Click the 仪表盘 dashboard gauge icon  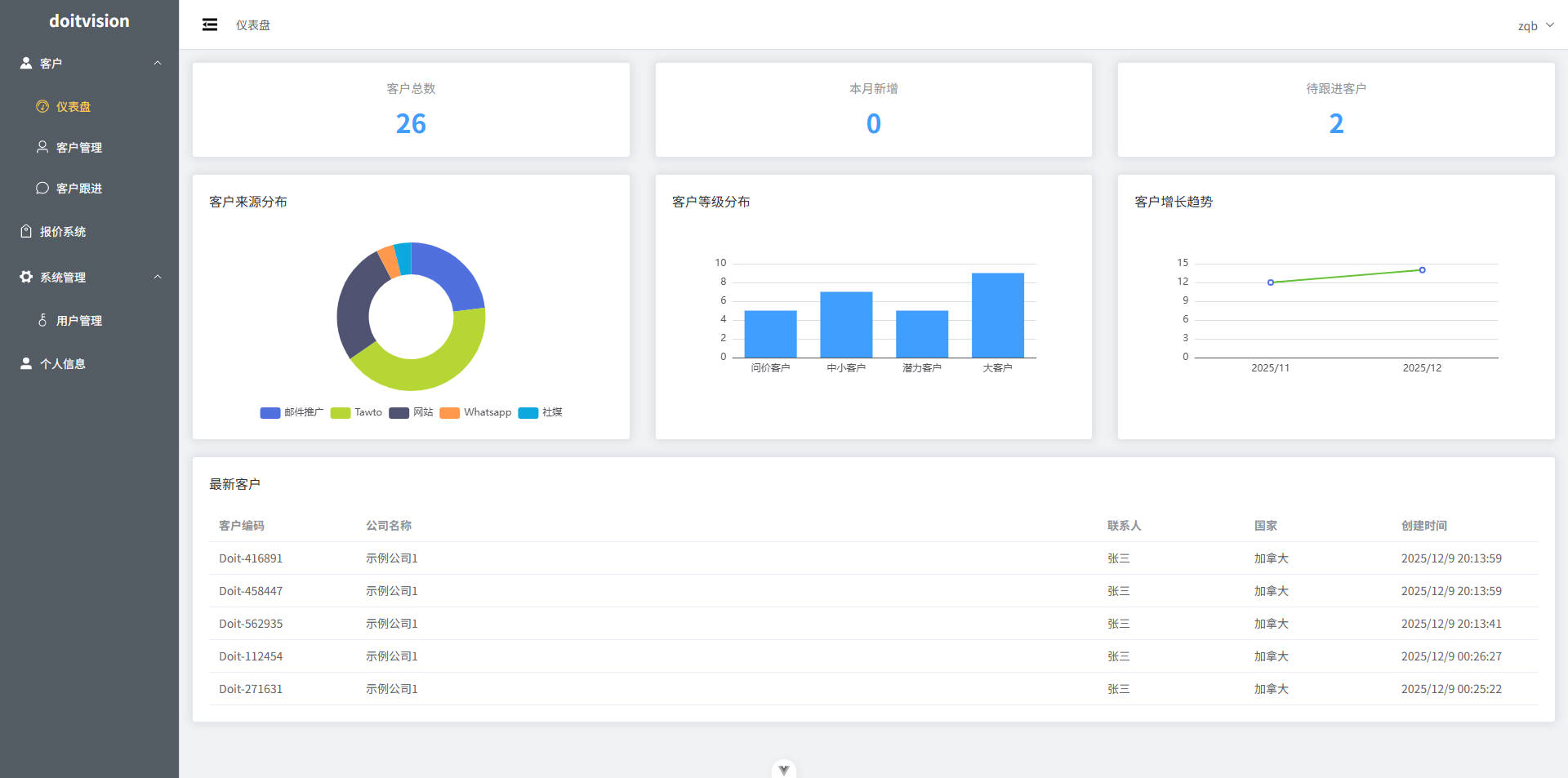tap(42, 106)
